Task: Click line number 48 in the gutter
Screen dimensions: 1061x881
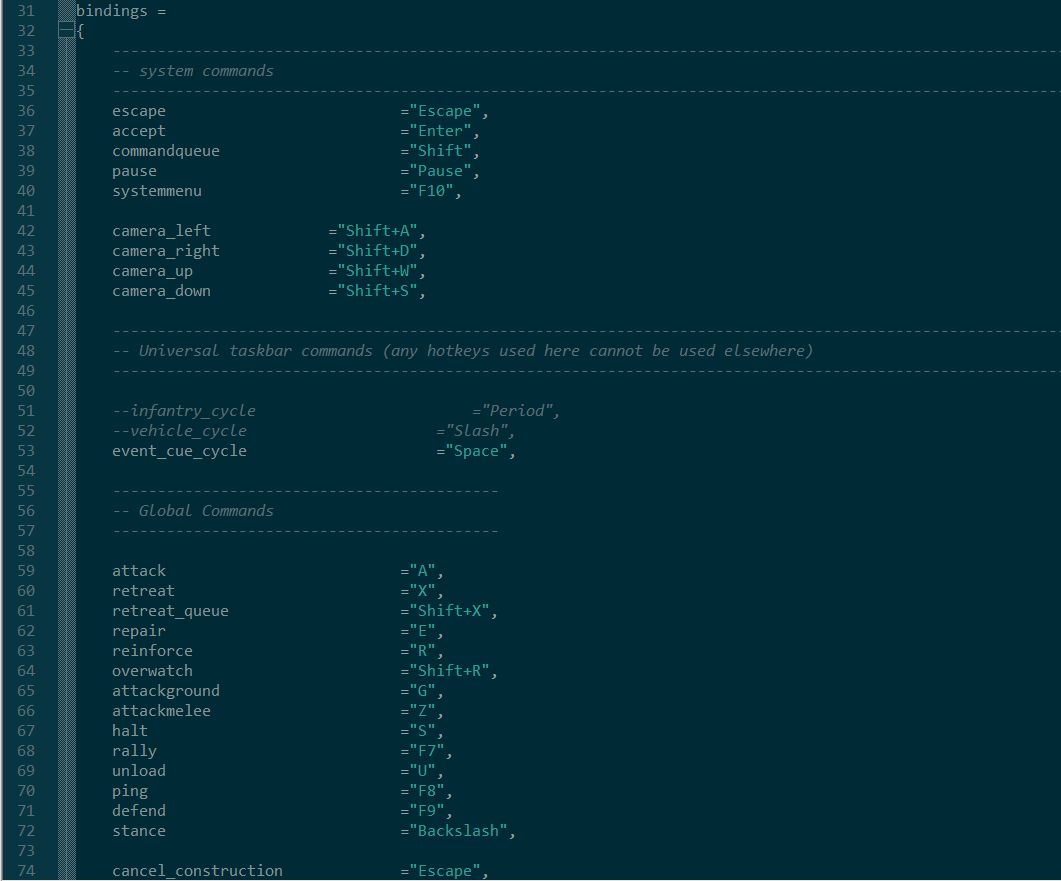Action: [26, 351]
